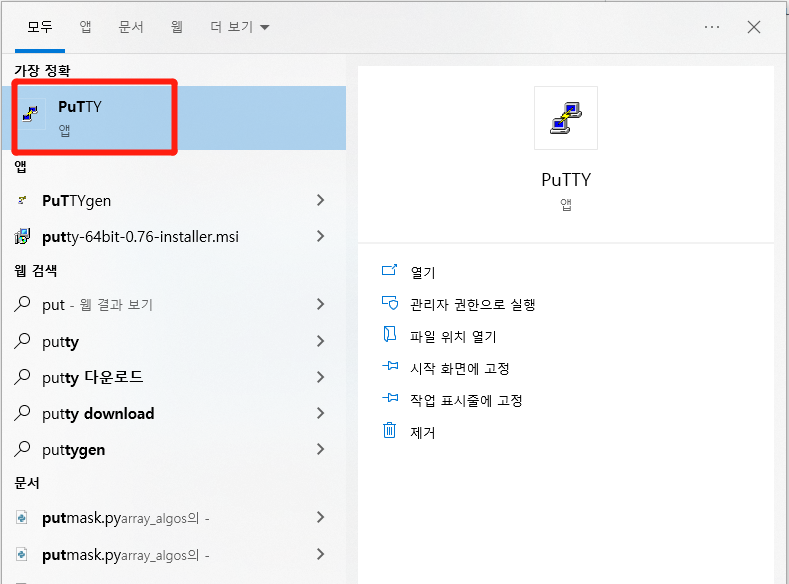Switch to the 웹 tab
Screen dimensions: 789x584
click(x=177, y=27)
